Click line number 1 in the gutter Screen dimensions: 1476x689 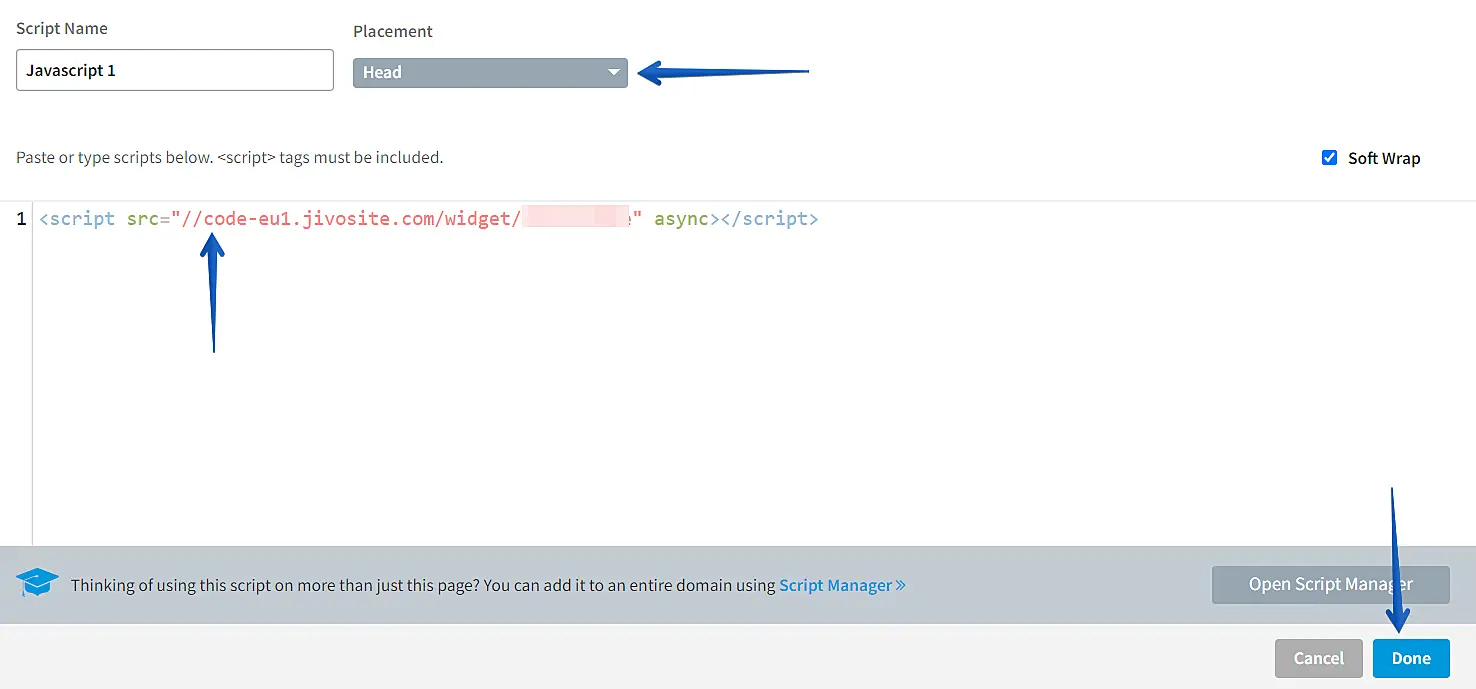tap(21, 218)
